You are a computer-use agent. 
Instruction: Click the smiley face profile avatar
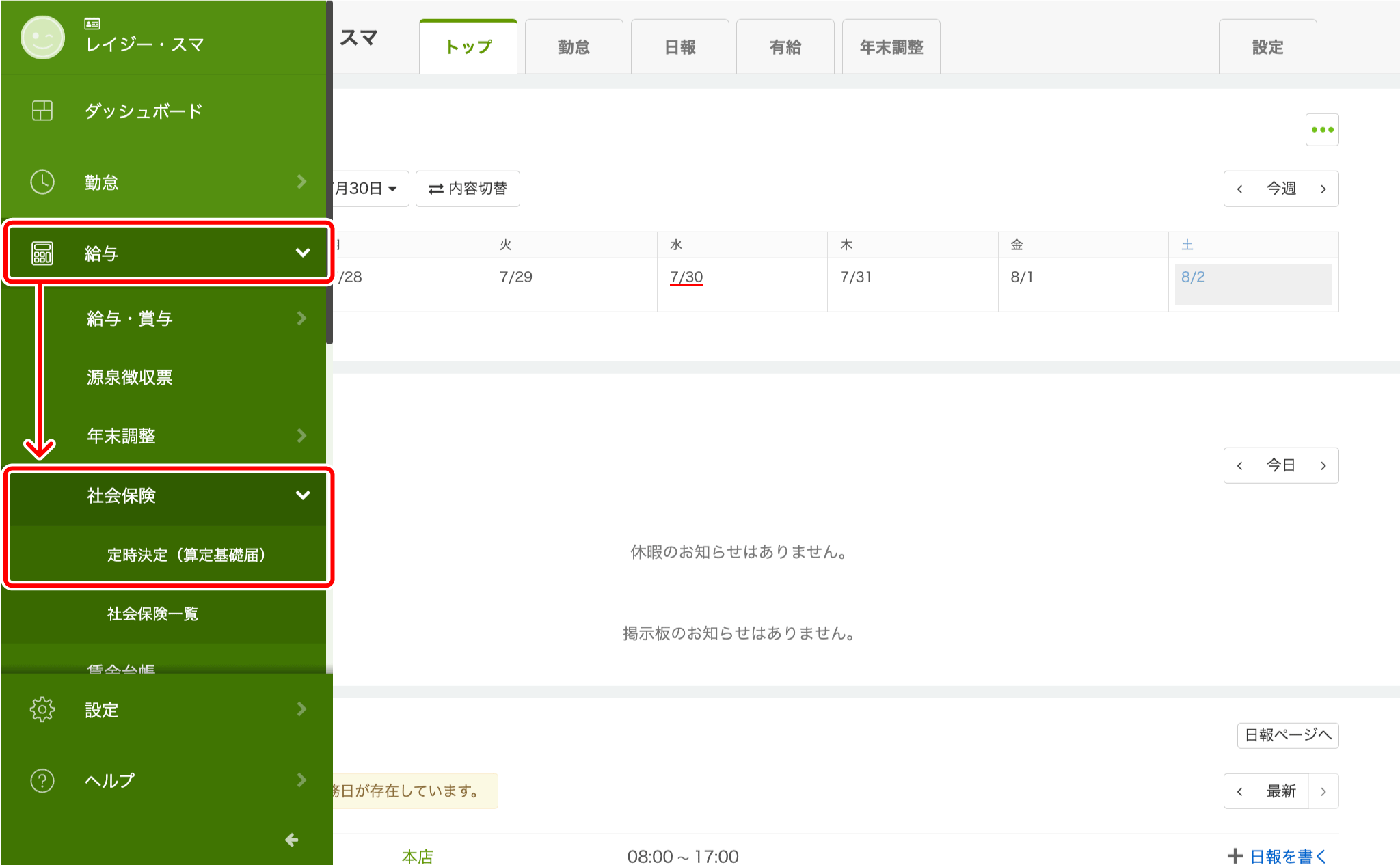(x=42, y=37)
